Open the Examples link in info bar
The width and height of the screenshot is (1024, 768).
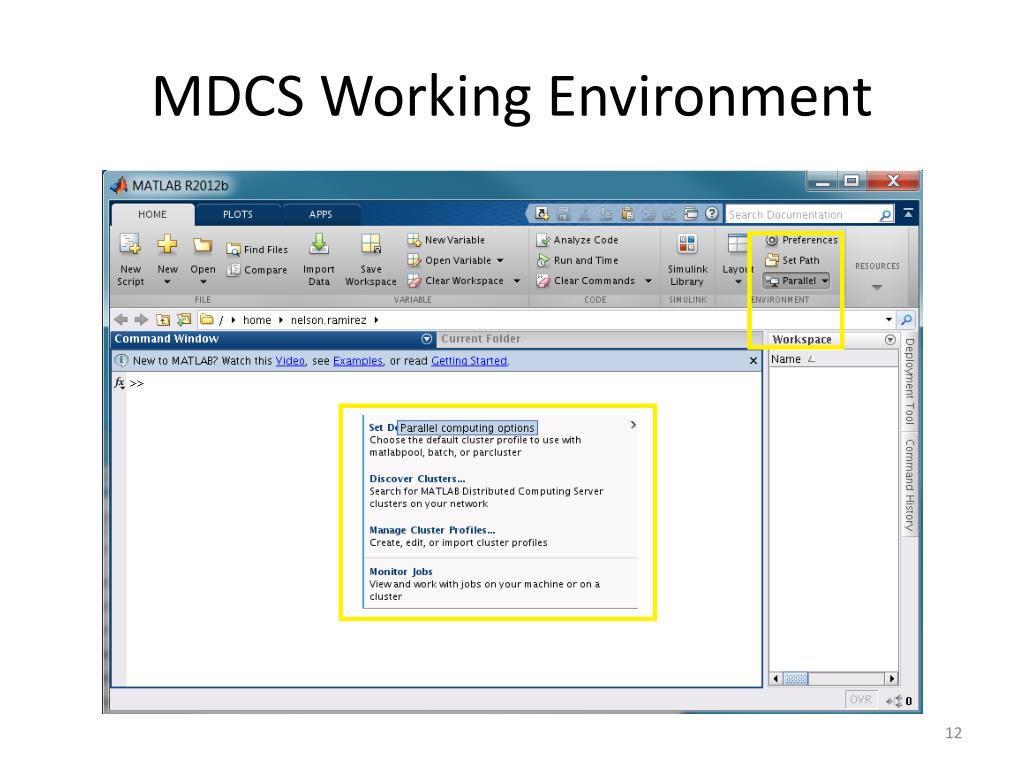coord(358,360)
